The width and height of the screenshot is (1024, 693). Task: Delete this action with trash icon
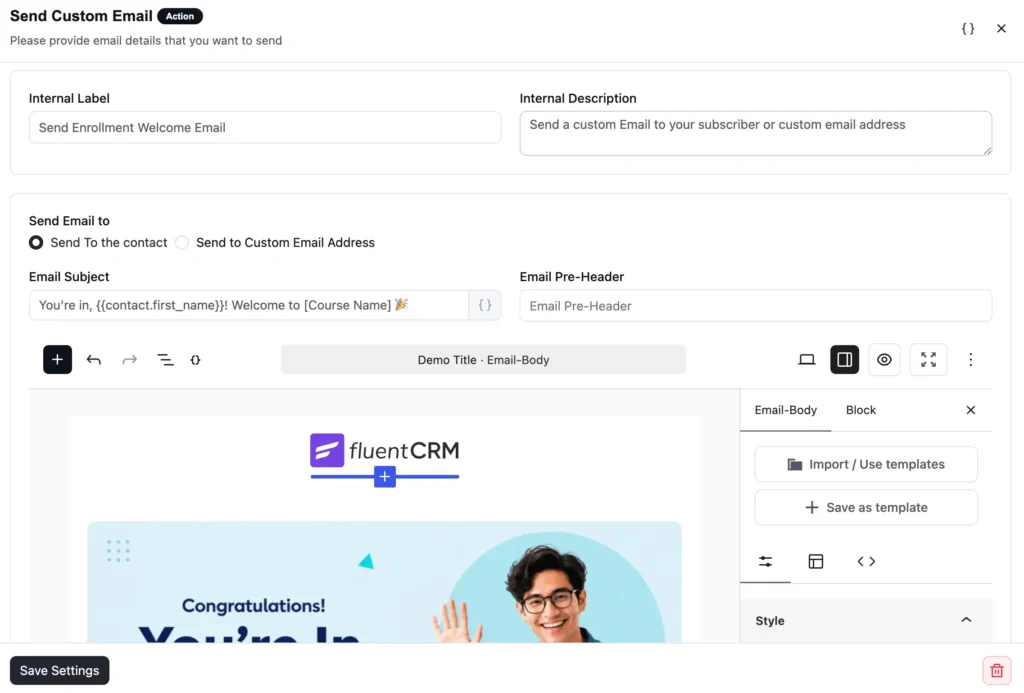coord(997,670)
